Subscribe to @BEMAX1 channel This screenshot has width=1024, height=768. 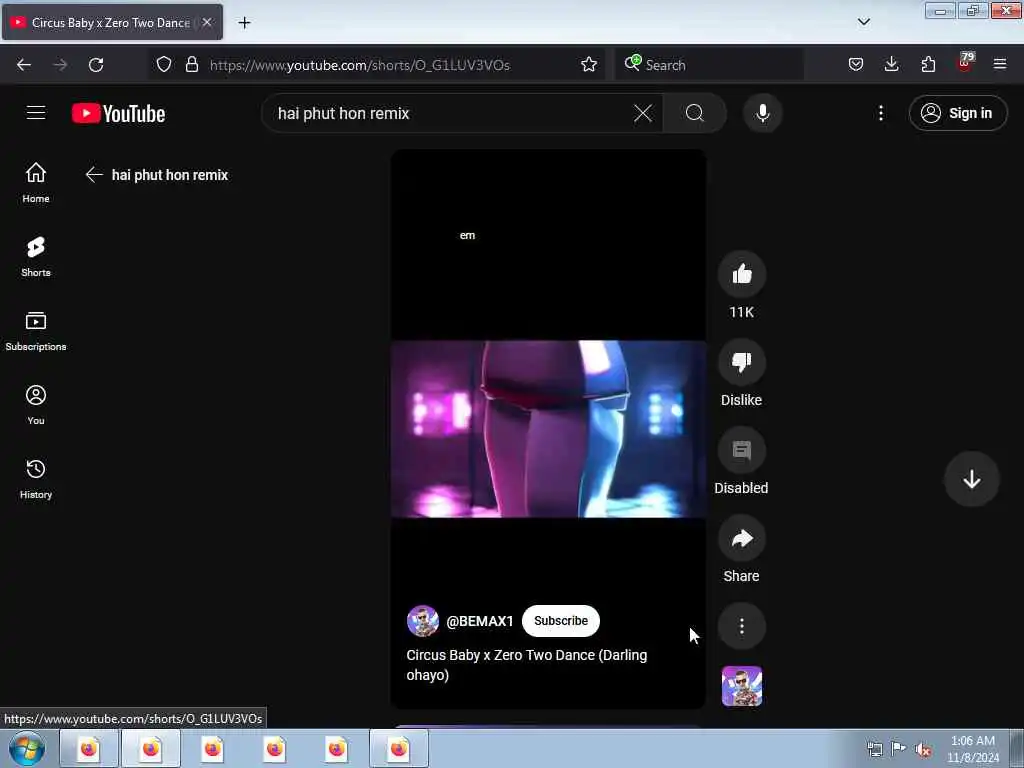coord(560,620)
